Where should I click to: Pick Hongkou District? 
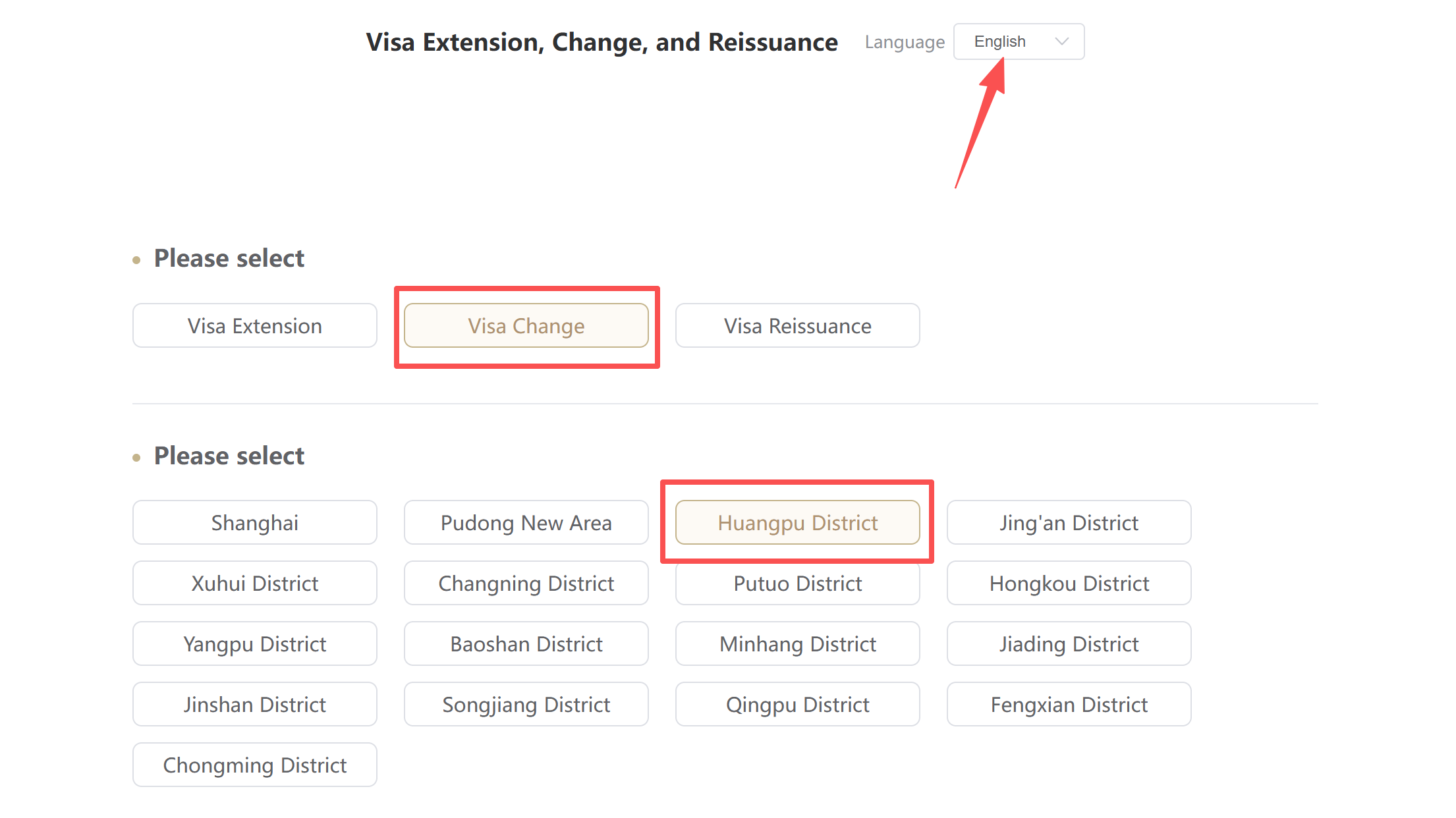click(1069, 583)
